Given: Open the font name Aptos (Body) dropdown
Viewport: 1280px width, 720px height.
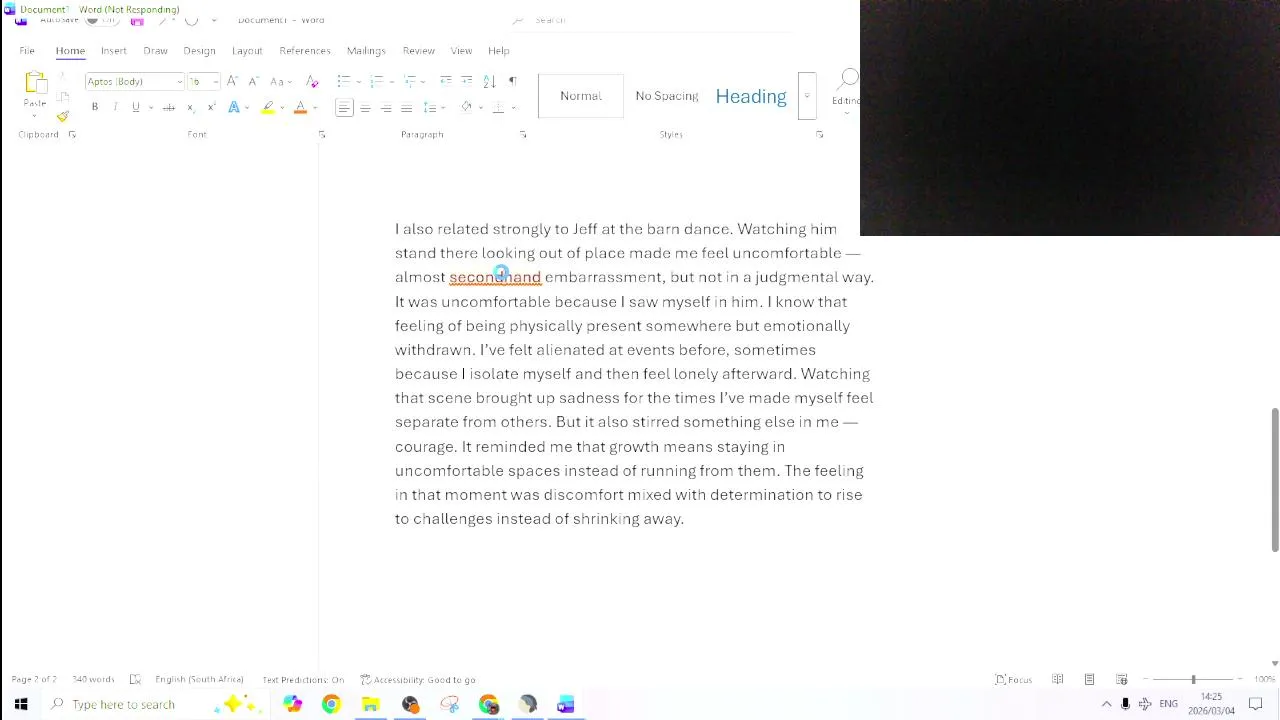Looking at the screenshot, I should [x=179, y=82].
